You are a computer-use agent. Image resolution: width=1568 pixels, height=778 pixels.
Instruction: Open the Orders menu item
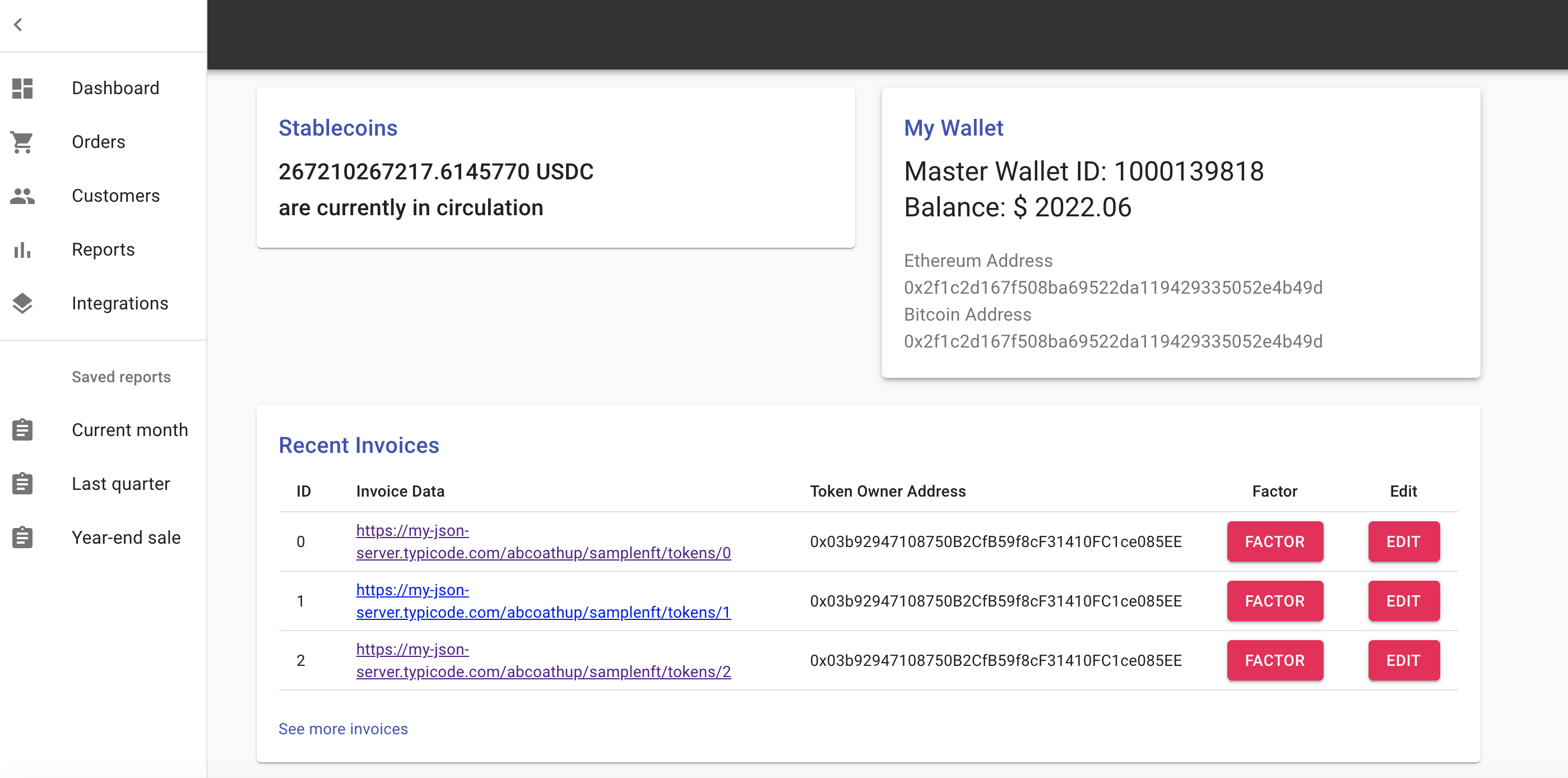(99, 142)
